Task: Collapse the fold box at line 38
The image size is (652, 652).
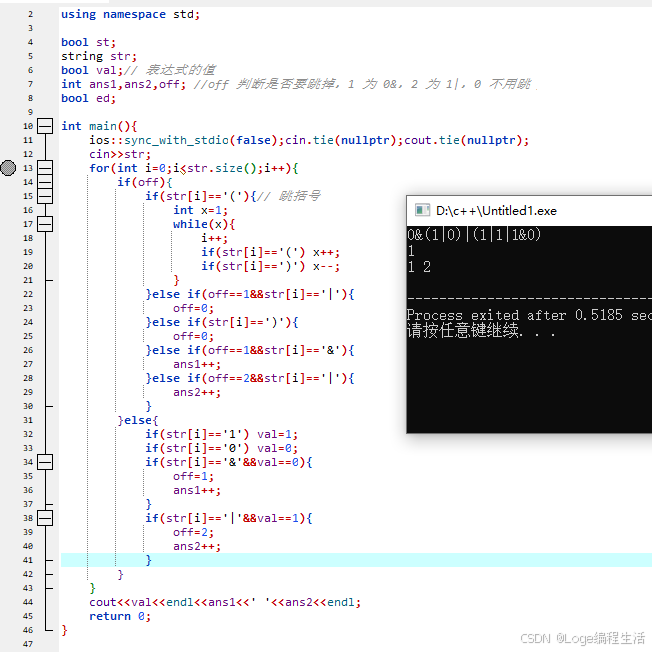Action: pyautogui.click(x=45, y=518)
